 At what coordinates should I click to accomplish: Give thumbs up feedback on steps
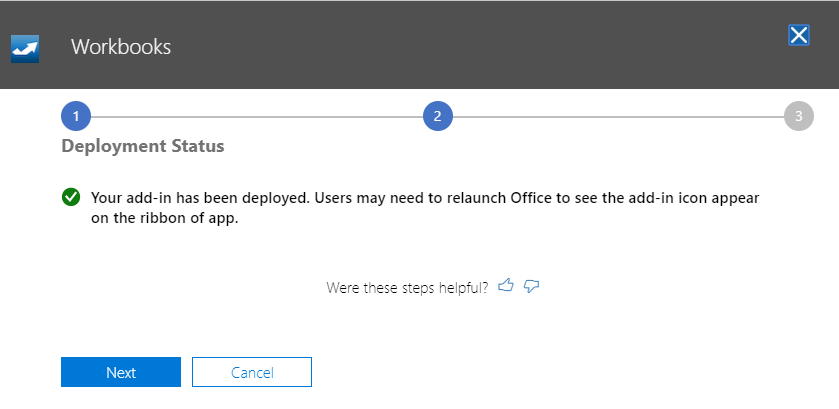pos(506,285)
